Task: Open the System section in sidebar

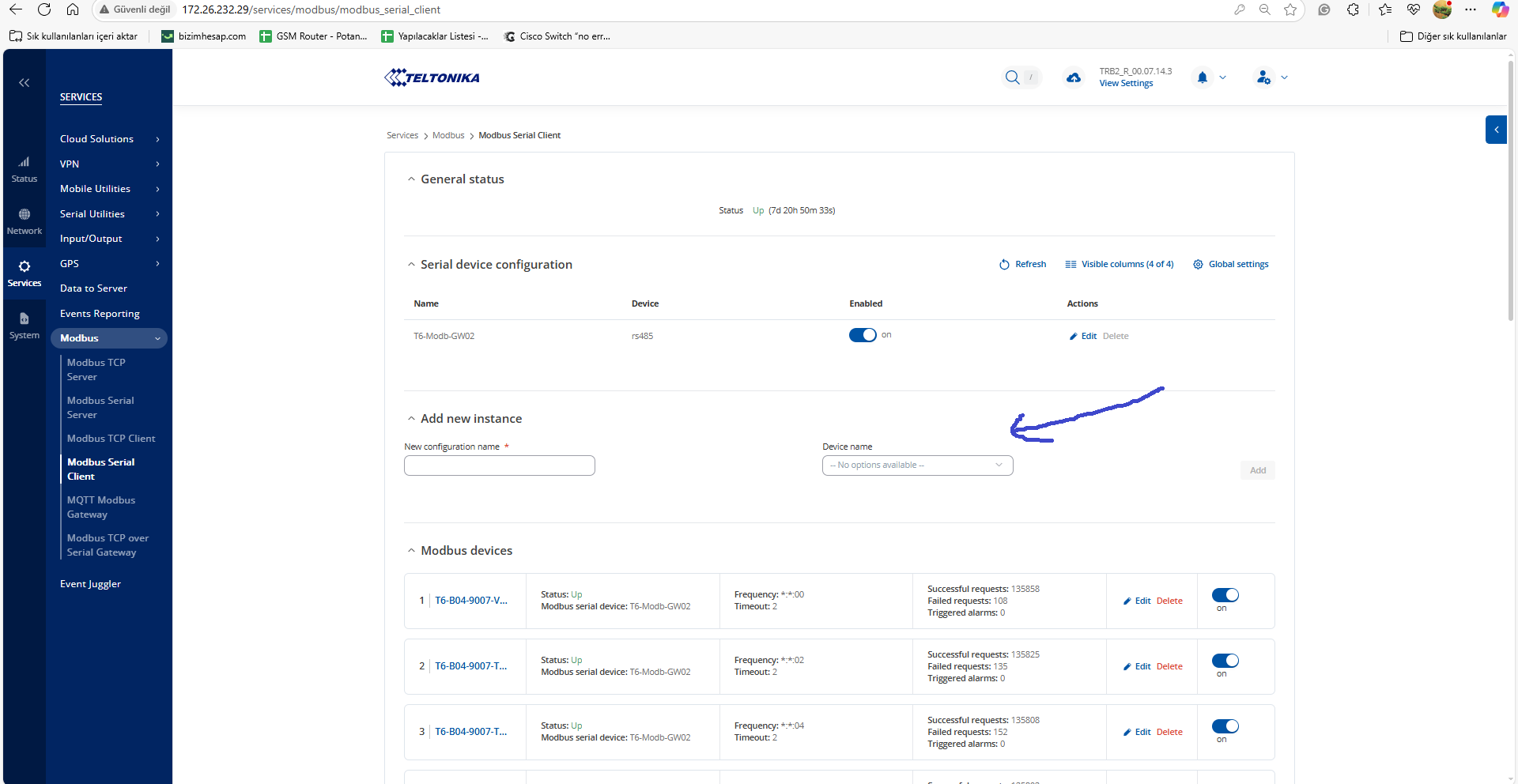Action: tap(25, 326)
